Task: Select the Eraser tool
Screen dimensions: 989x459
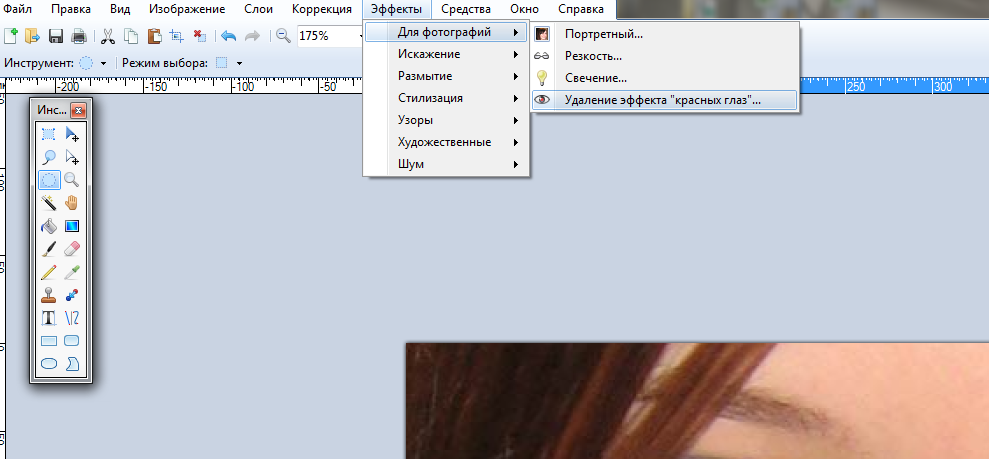Action: (x=73, y=248)
